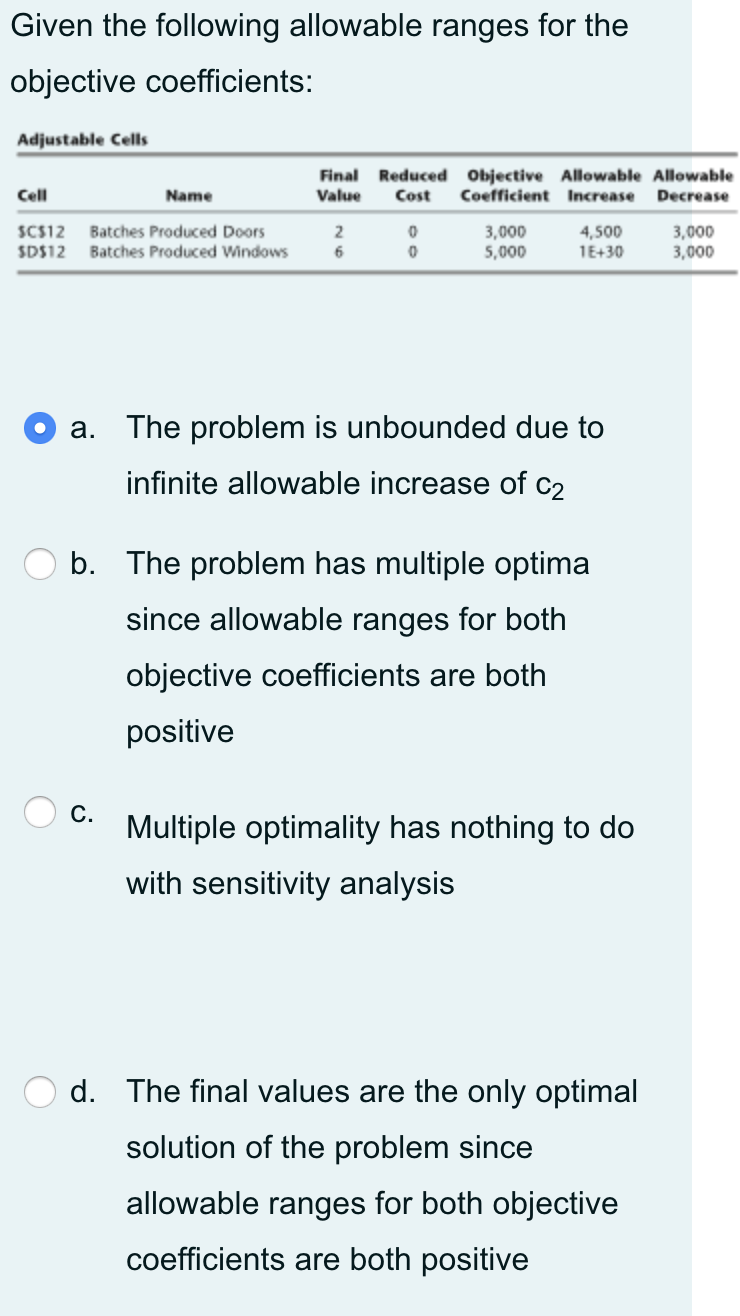Mark option d as the answer
This screenshot has height=1316, width=740.
pyautogui.click(x=40, y=1092)
